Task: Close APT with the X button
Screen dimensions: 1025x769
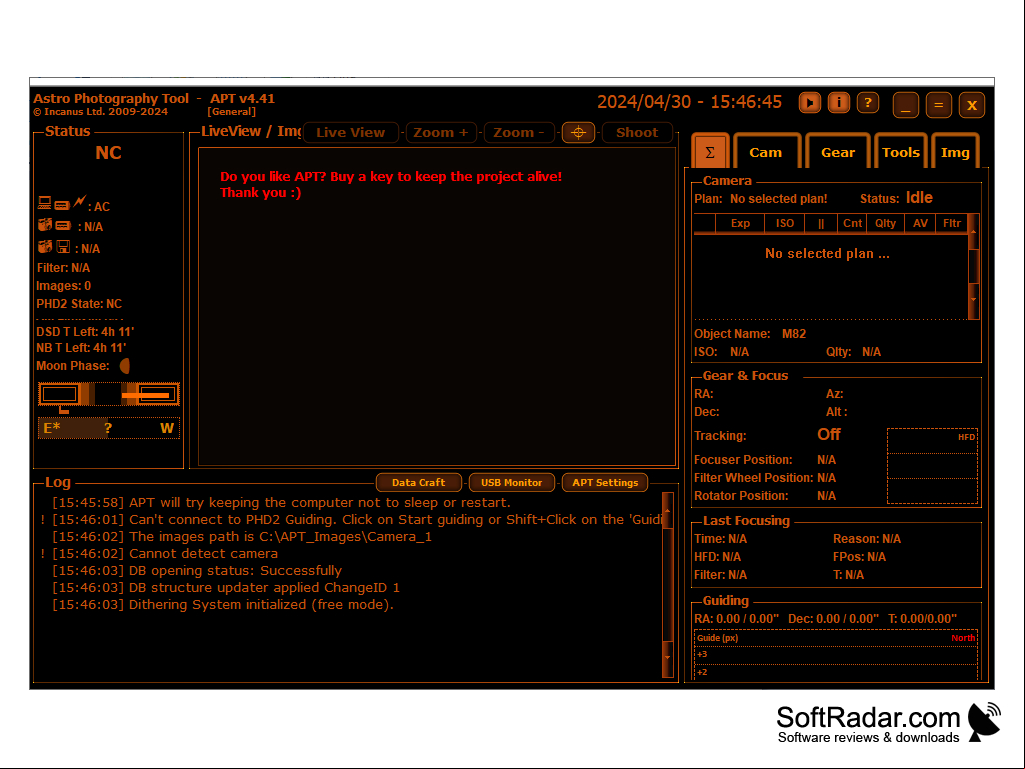Action: [971, 105]
